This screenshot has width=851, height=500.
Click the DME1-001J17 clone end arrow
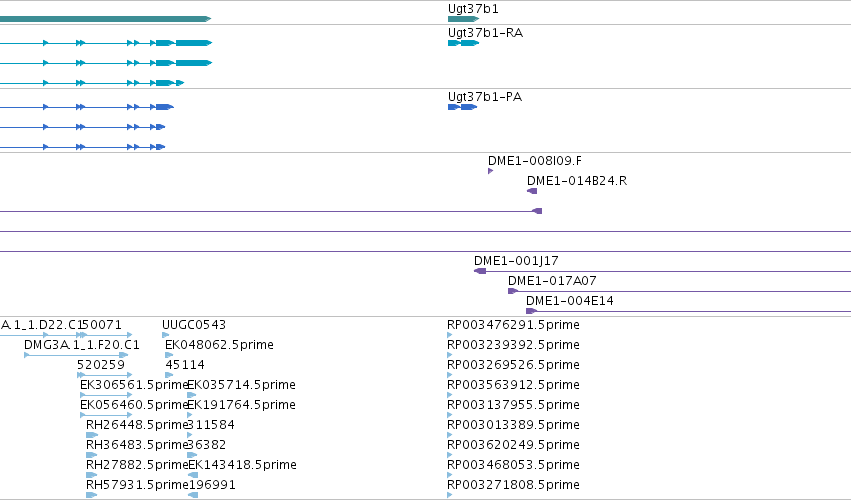(480, 271)
